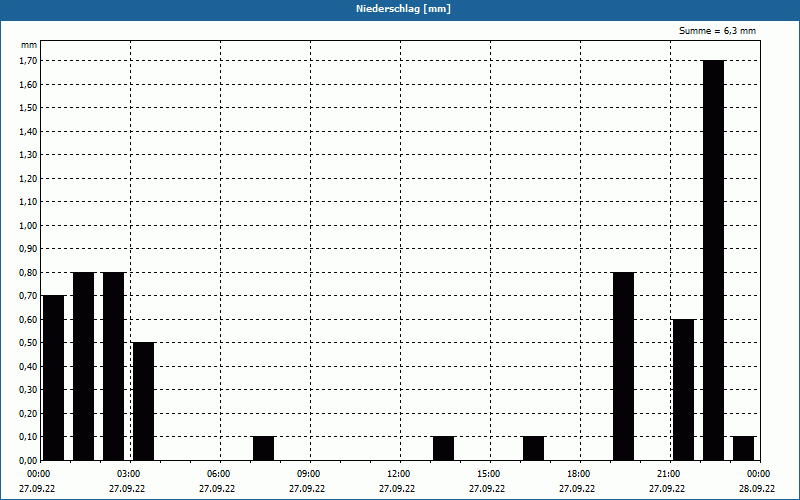Click the 0,10 mm bar after 06:00
This screenshot has width=800, height=500.
[263, 448]
